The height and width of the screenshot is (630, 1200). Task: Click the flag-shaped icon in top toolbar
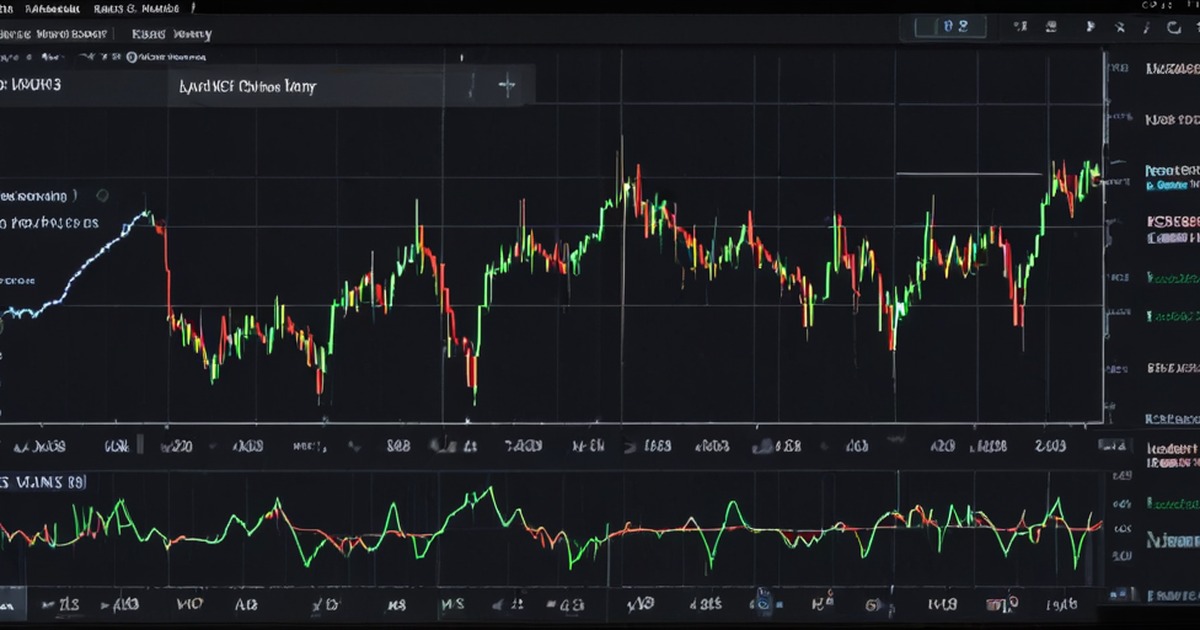coord(1091,27)
